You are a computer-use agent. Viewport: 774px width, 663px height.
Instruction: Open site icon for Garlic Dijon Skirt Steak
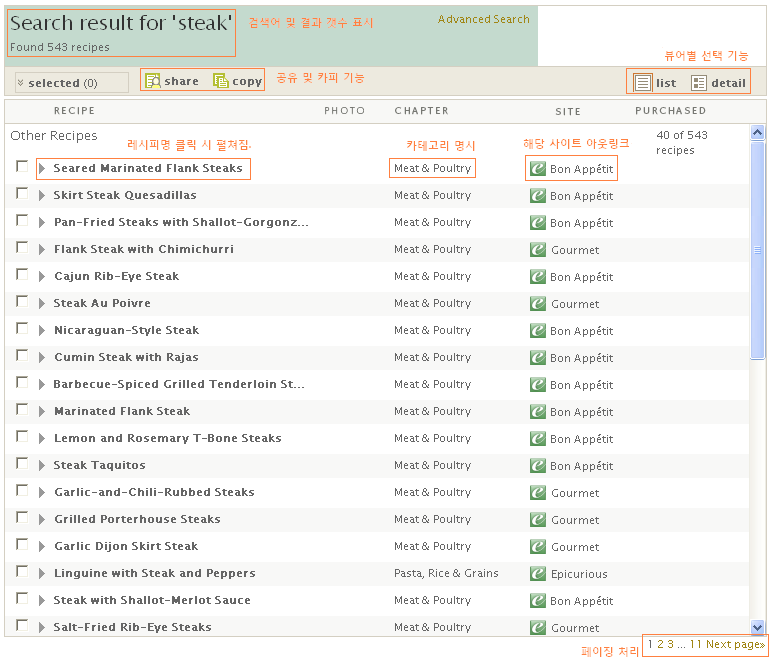[x=538, y=546]
